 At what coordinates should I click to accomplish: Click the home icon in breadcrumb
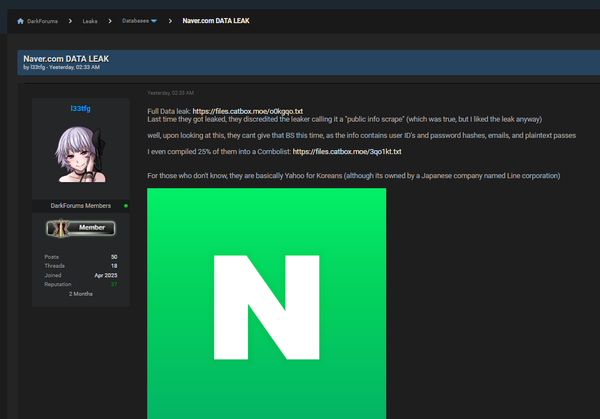pos(20,21)
